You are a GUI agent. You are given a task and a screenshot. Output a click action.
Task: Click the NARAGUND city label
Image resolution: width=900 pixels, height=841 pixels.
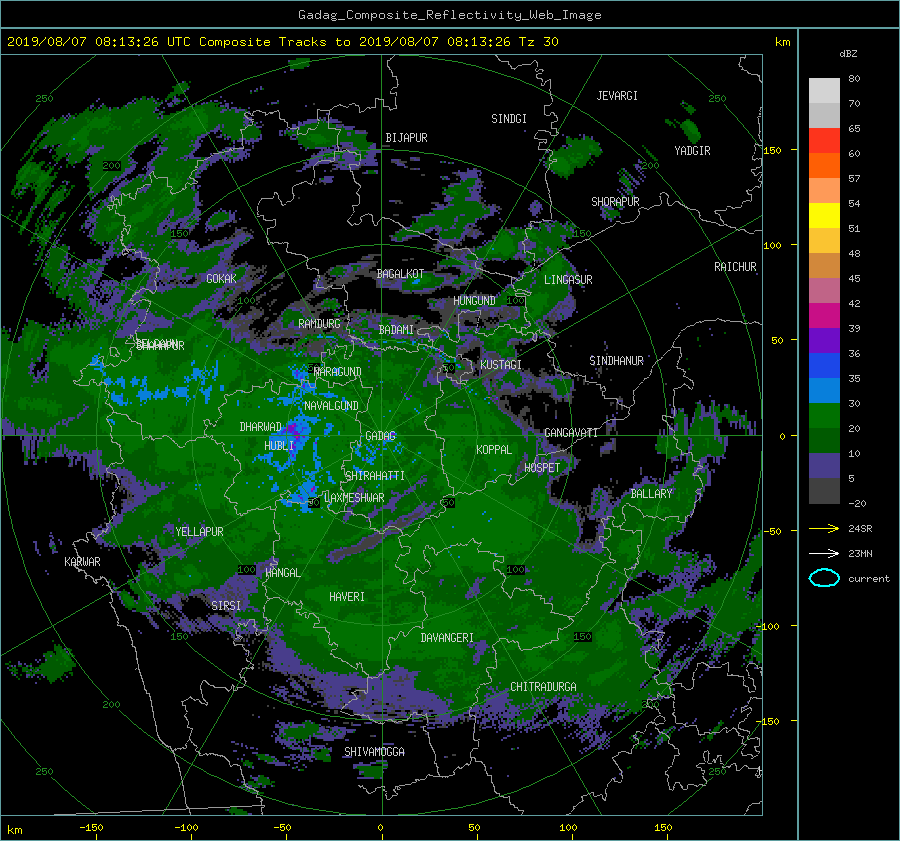pyautogui.click(x=338, y=372)
